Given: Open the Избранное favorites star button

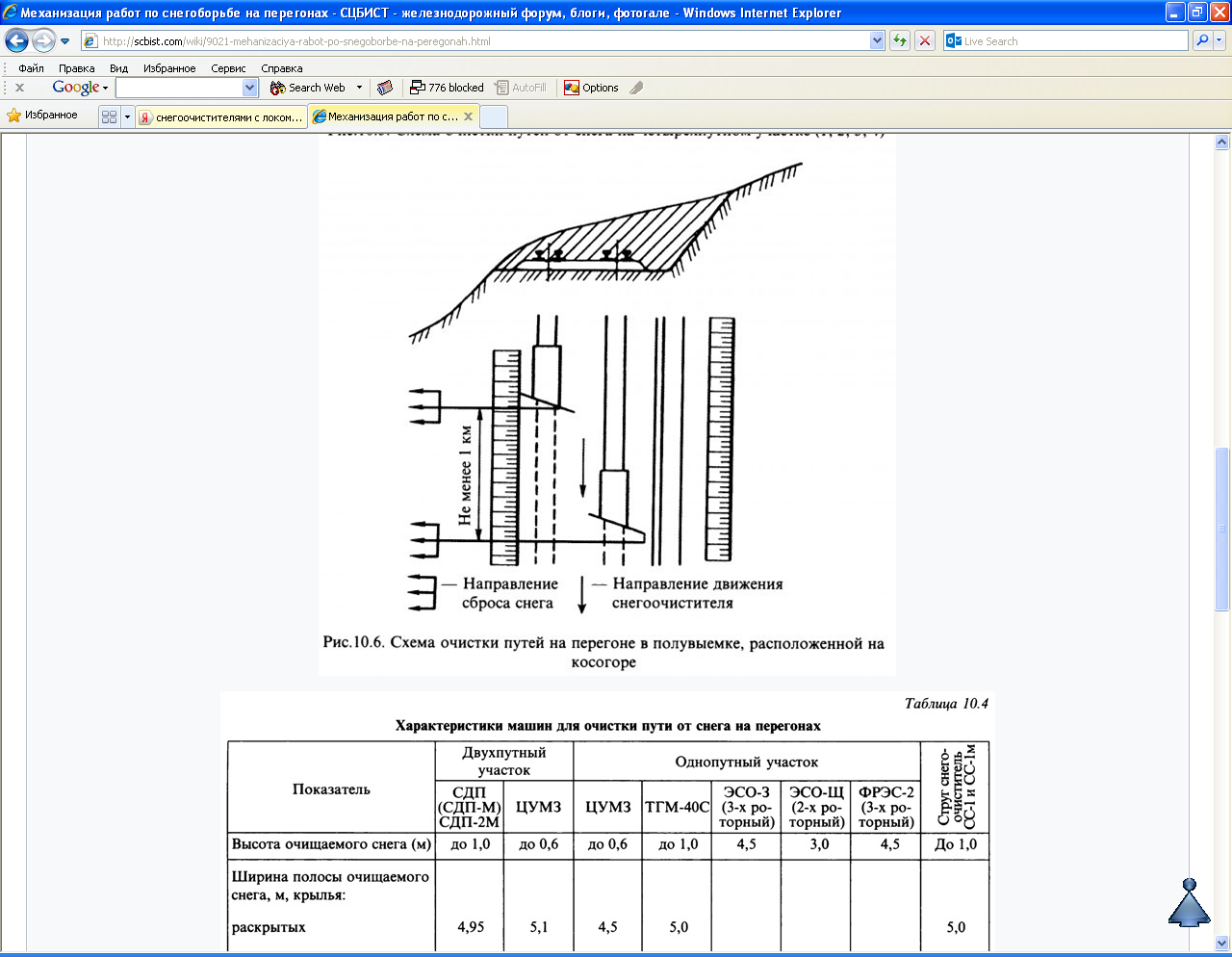Looking at the screenshot, I should coord(42,116).
